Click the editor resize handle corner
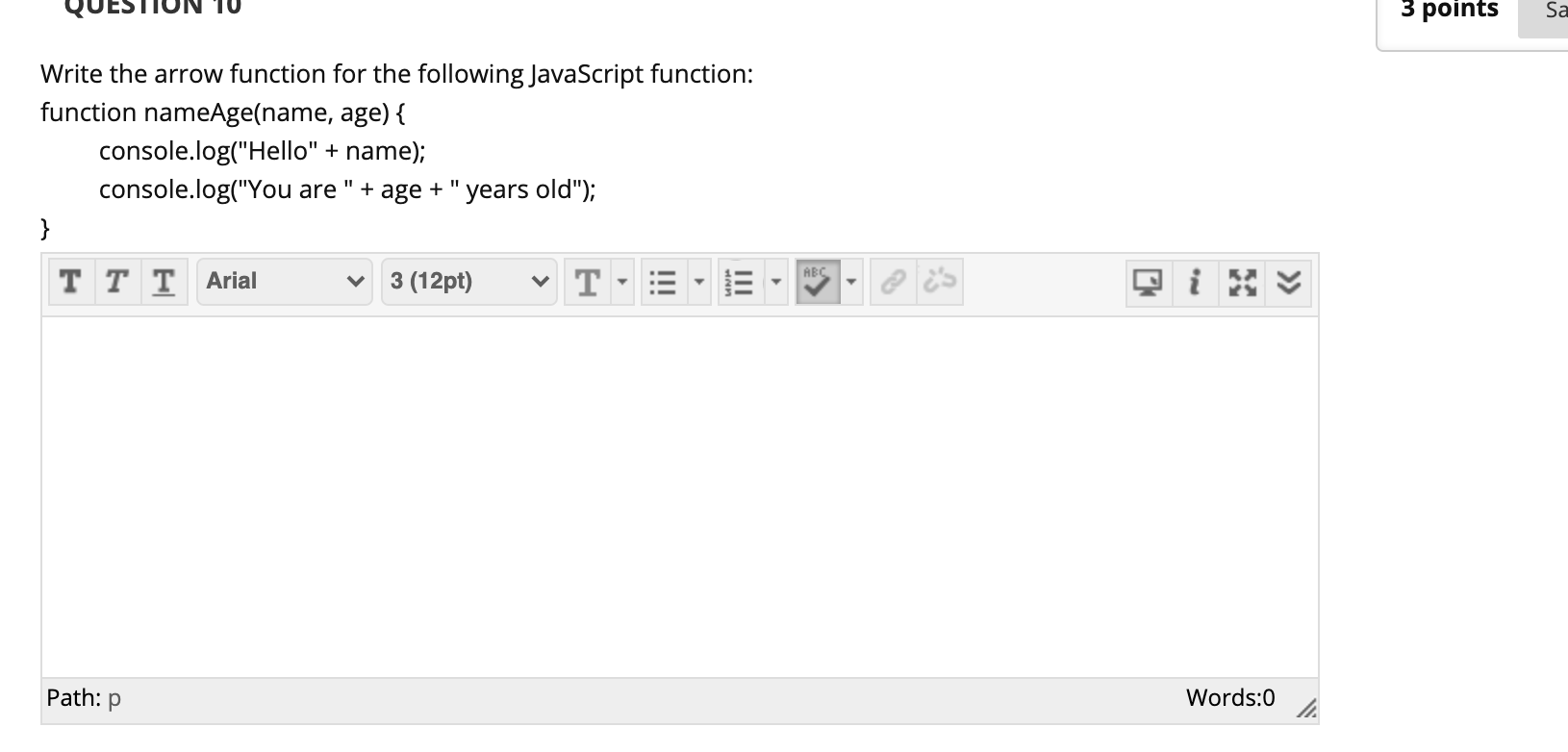The width and height of the screenshot is (1568, 752). coord(1304,711)
